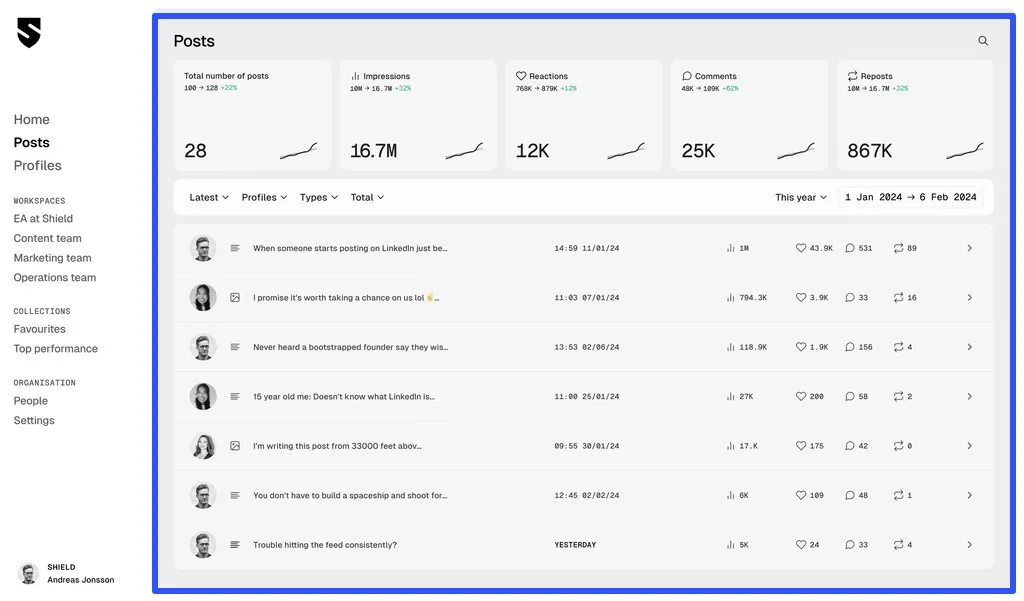This screenshot has height=601, width=1024.
Task: Click the document icon beside 'Trouble hitting the feed consistently?'
Action: (234, 544)
